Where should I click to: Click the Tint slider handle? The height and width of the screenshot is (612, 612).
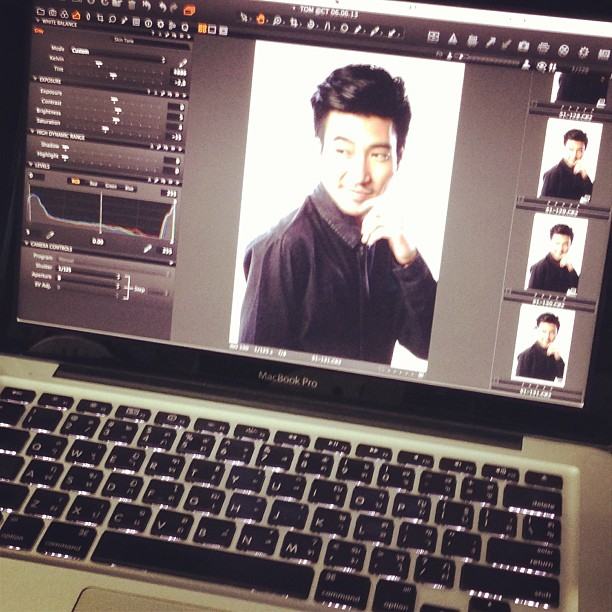click(113, 75)
